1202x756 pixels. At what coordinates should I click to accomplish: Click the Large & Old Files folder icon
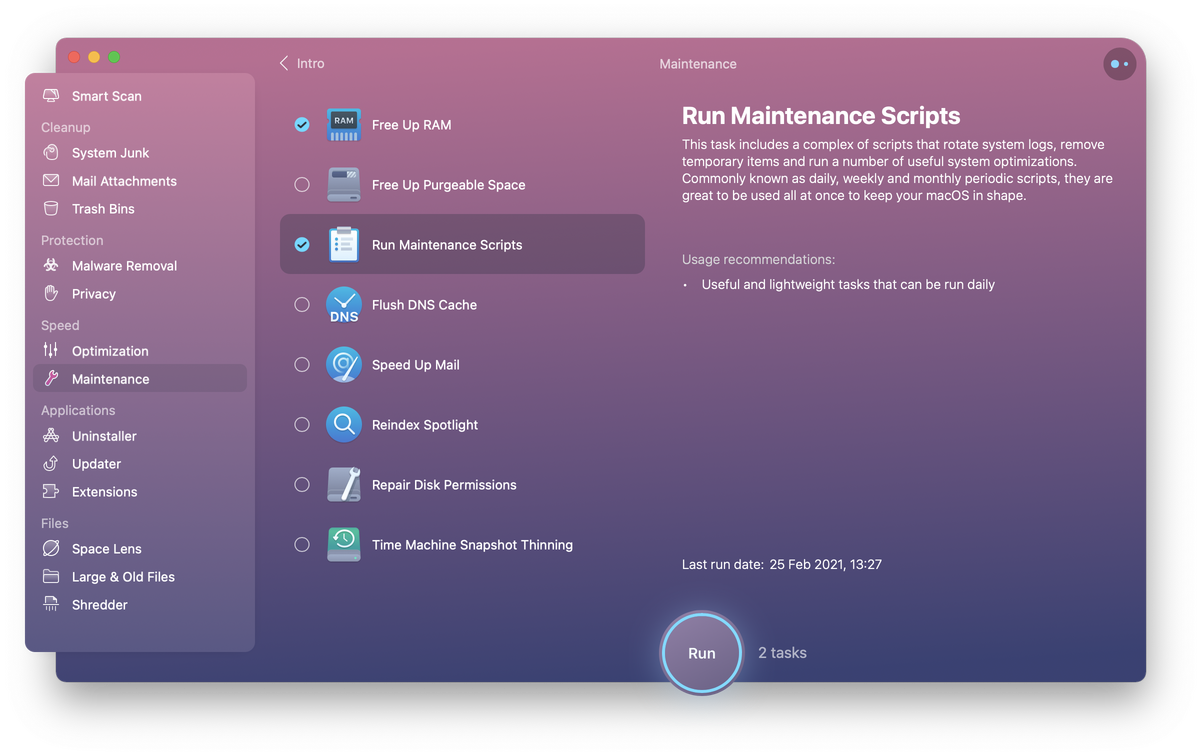[x=51, y=577]
